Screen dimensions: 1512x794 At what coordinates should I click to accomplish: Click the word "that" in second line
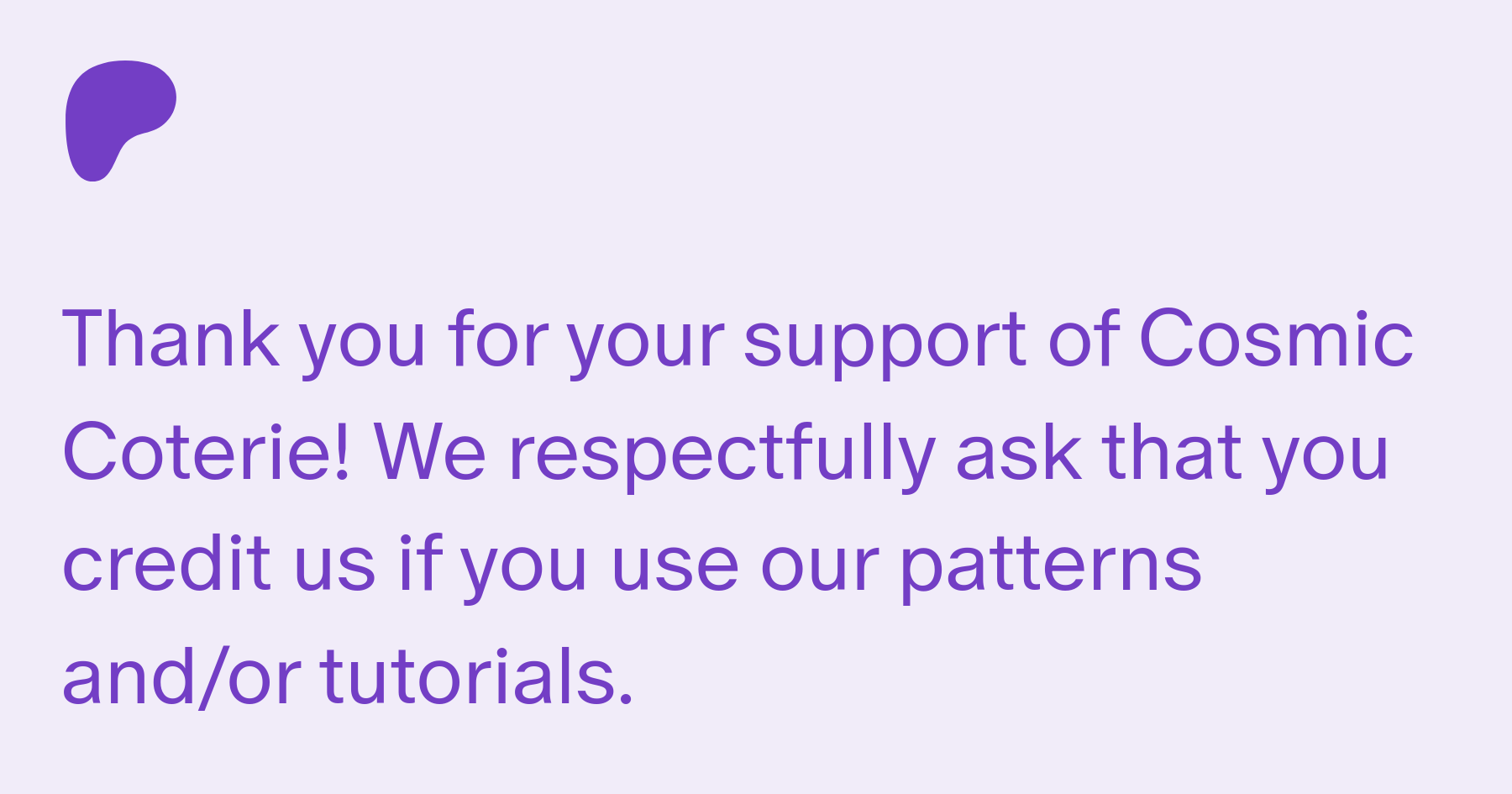coord(1173,452)
